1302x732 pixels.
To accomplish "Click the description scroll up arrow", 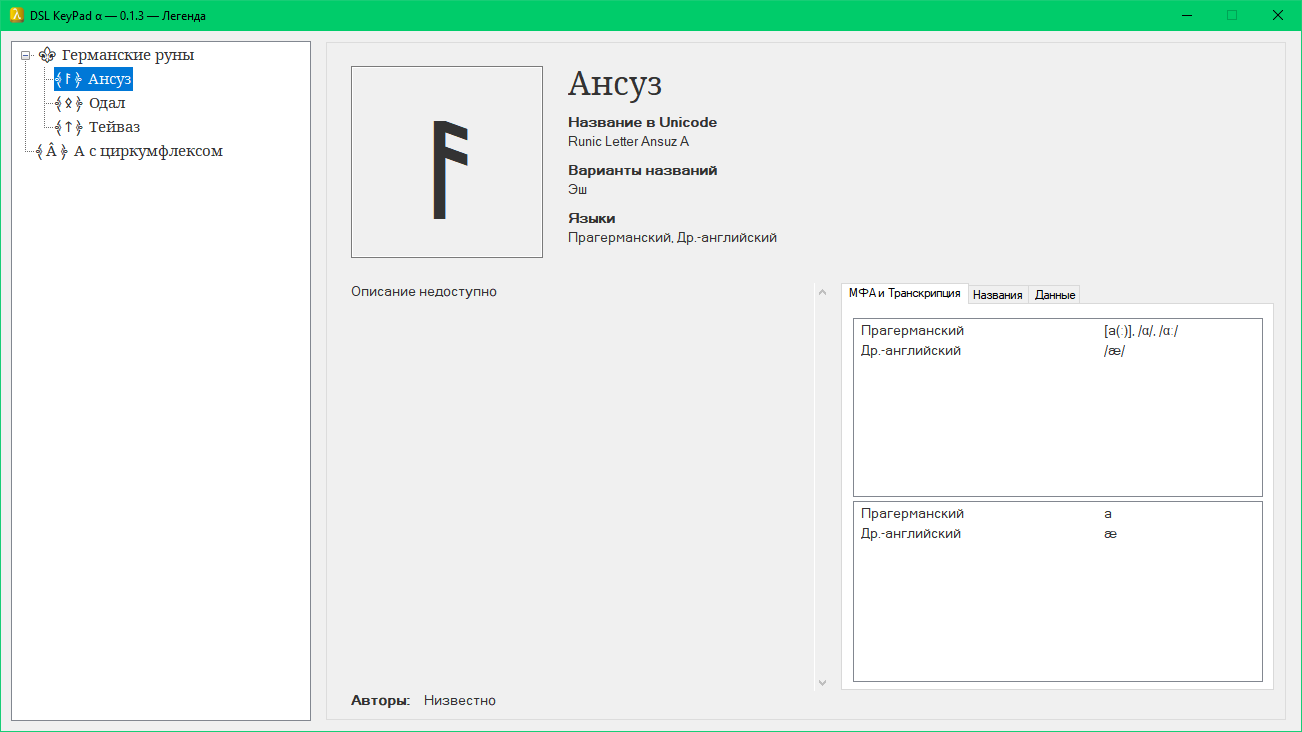I will pyautogui.click(x=823, y=293).
